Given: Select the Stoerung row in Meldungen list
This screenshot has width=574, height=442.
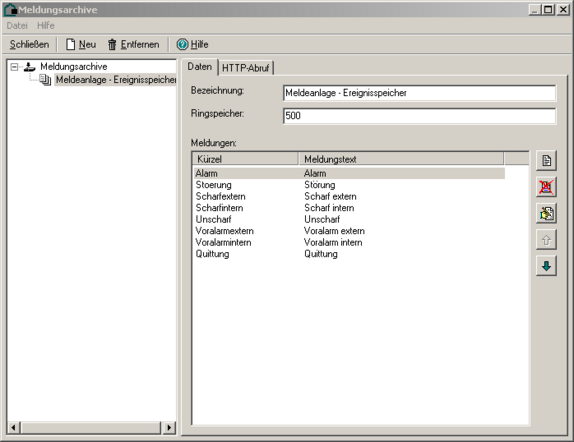Looking at the screenshot, I should [x=349, y=185].
